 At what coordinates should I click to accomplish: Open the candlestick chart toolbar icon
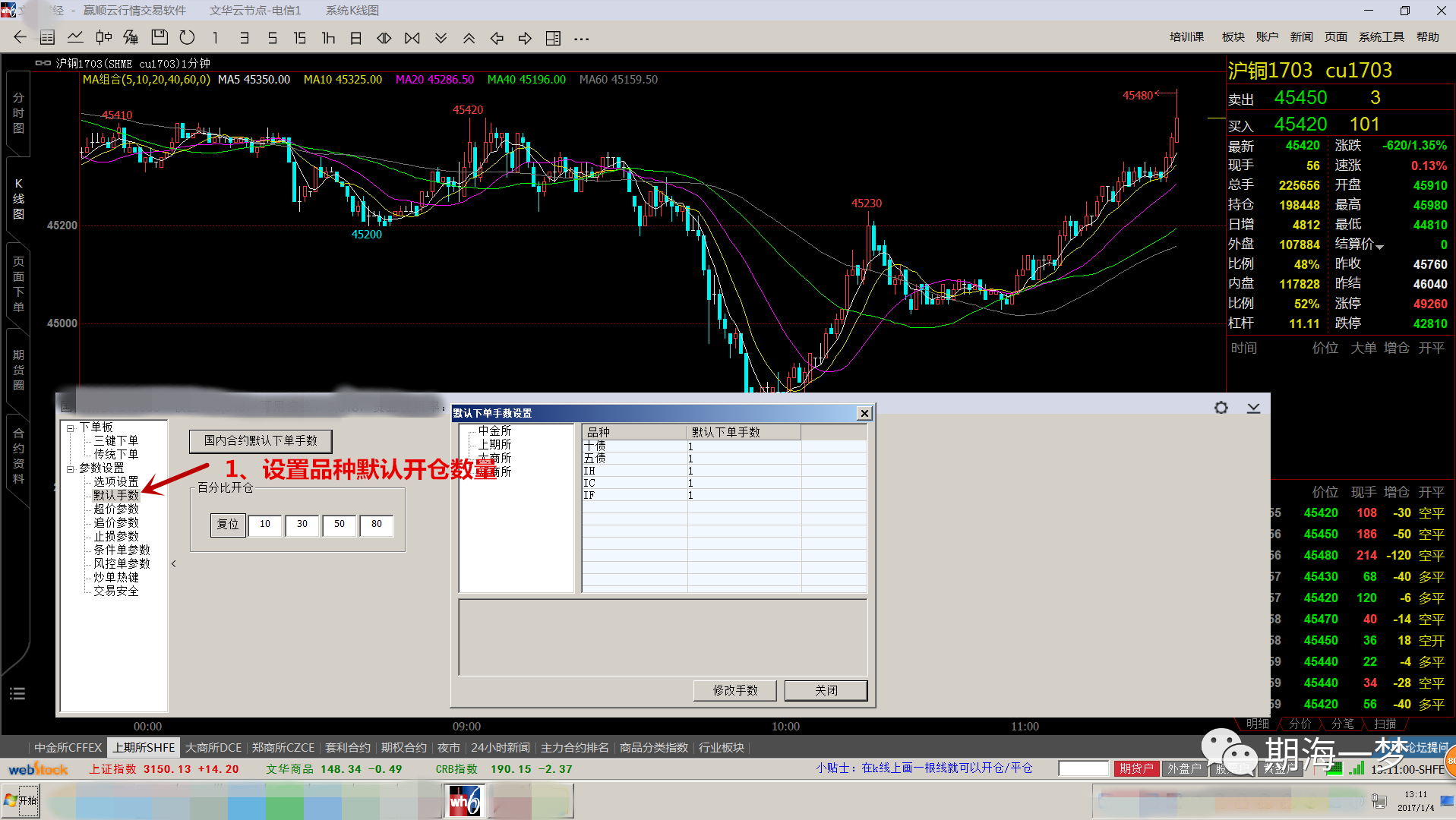tap(104, 38)
